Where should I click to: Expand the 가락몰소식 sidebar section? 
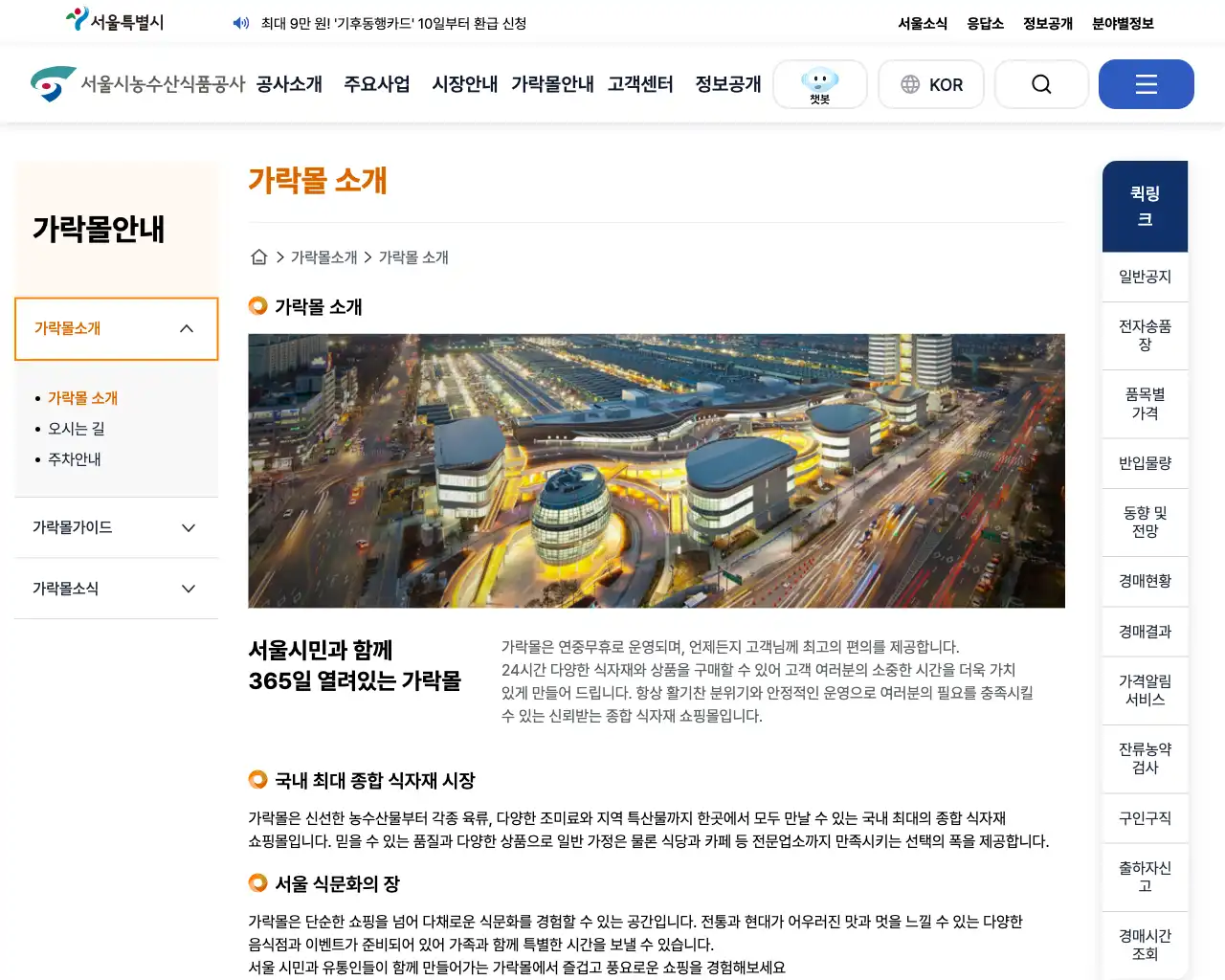coord(117,589)
